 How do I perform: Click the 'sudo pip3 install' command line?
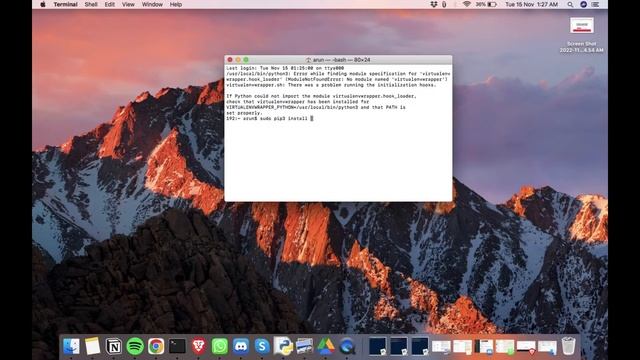click(270, 118)
